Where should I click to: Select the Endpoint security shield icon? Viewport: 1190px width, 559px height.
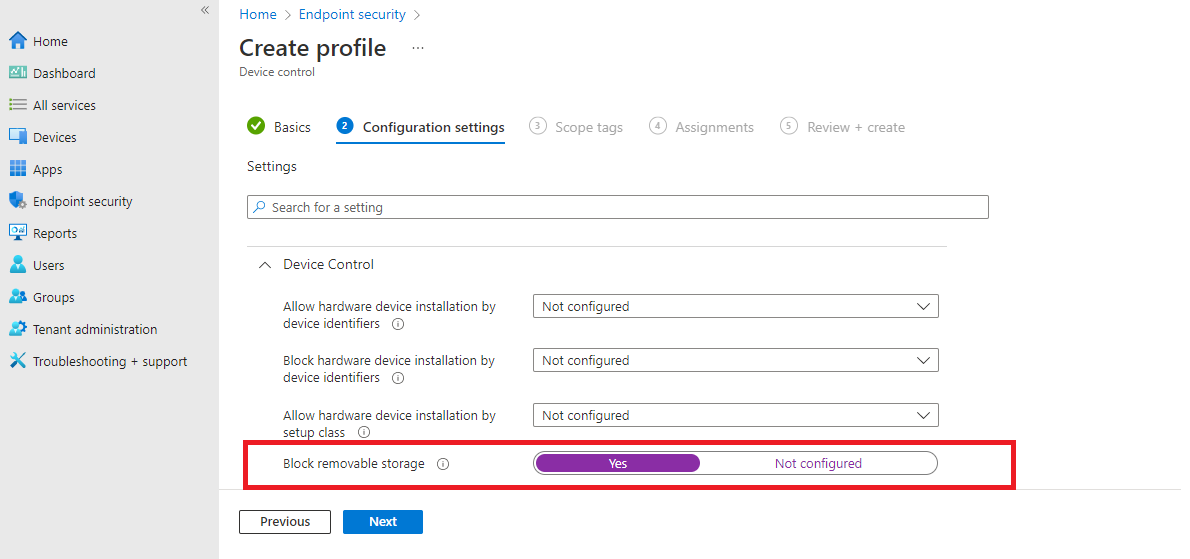(18, 201)
